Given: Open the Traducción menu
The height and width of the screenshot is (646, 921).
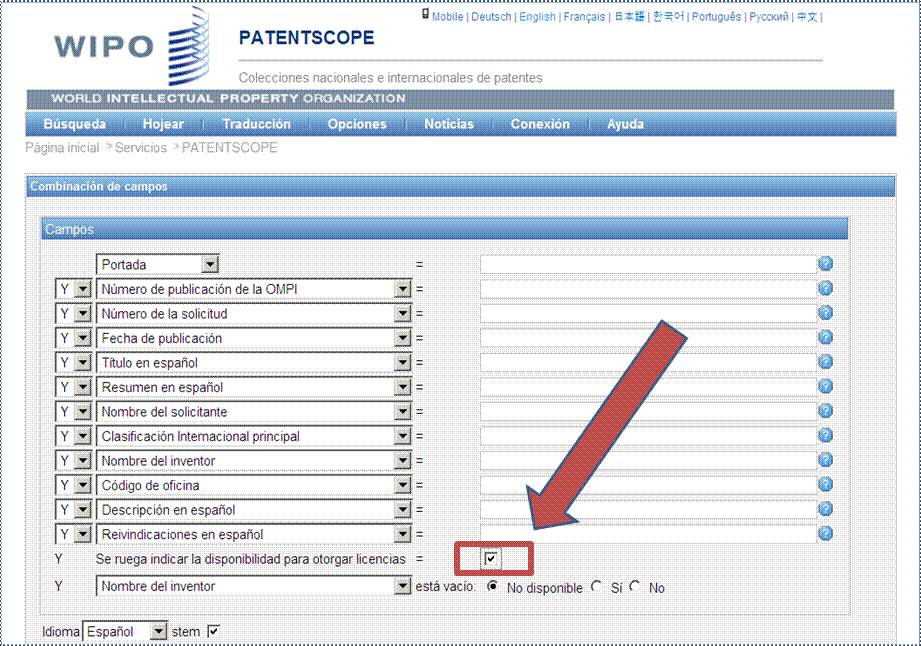Looking at the screenshot, I should click(256, 124).
